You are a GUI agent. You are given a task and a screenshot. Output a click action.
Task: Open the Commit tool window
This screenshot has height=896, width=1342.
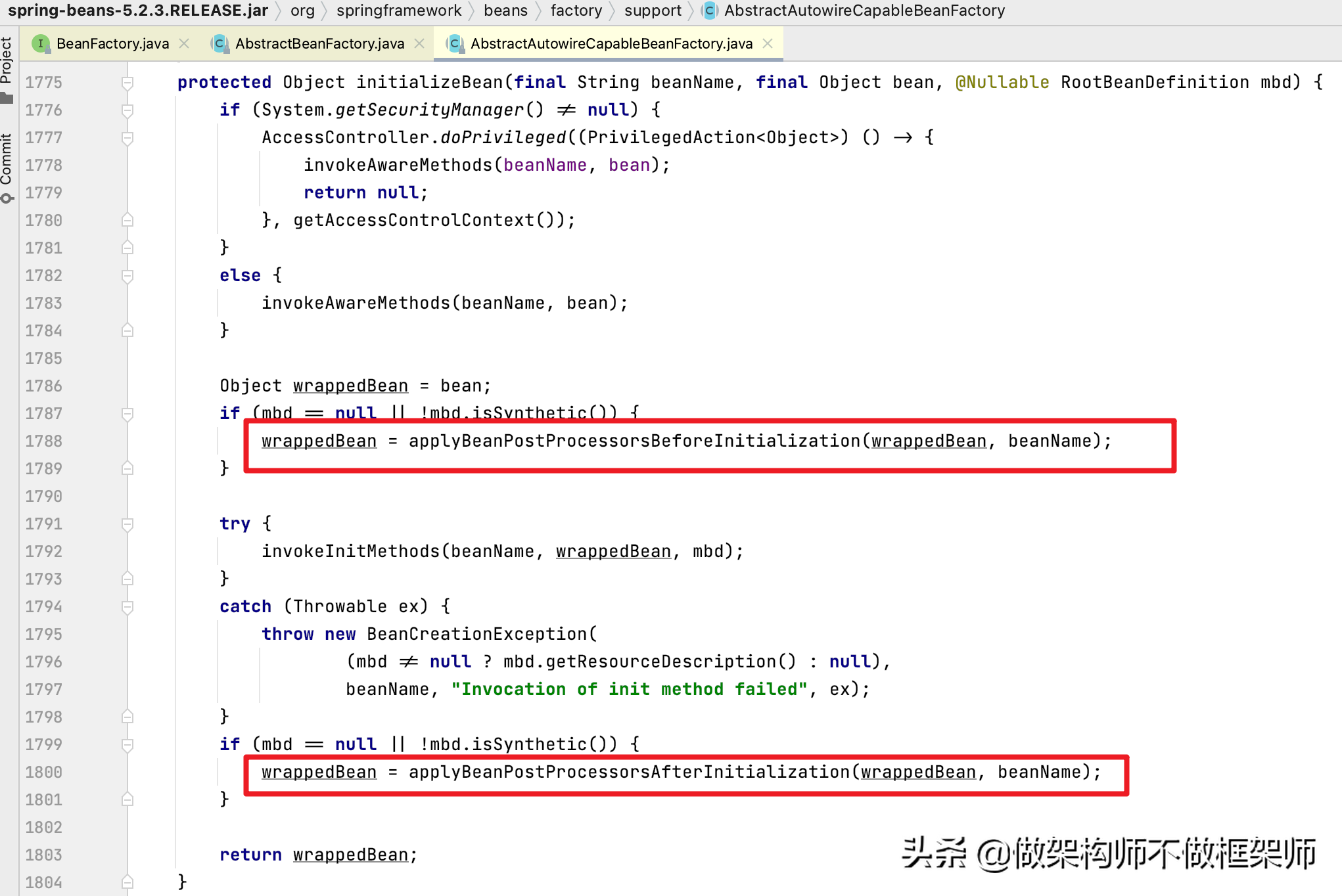point(7,160)
